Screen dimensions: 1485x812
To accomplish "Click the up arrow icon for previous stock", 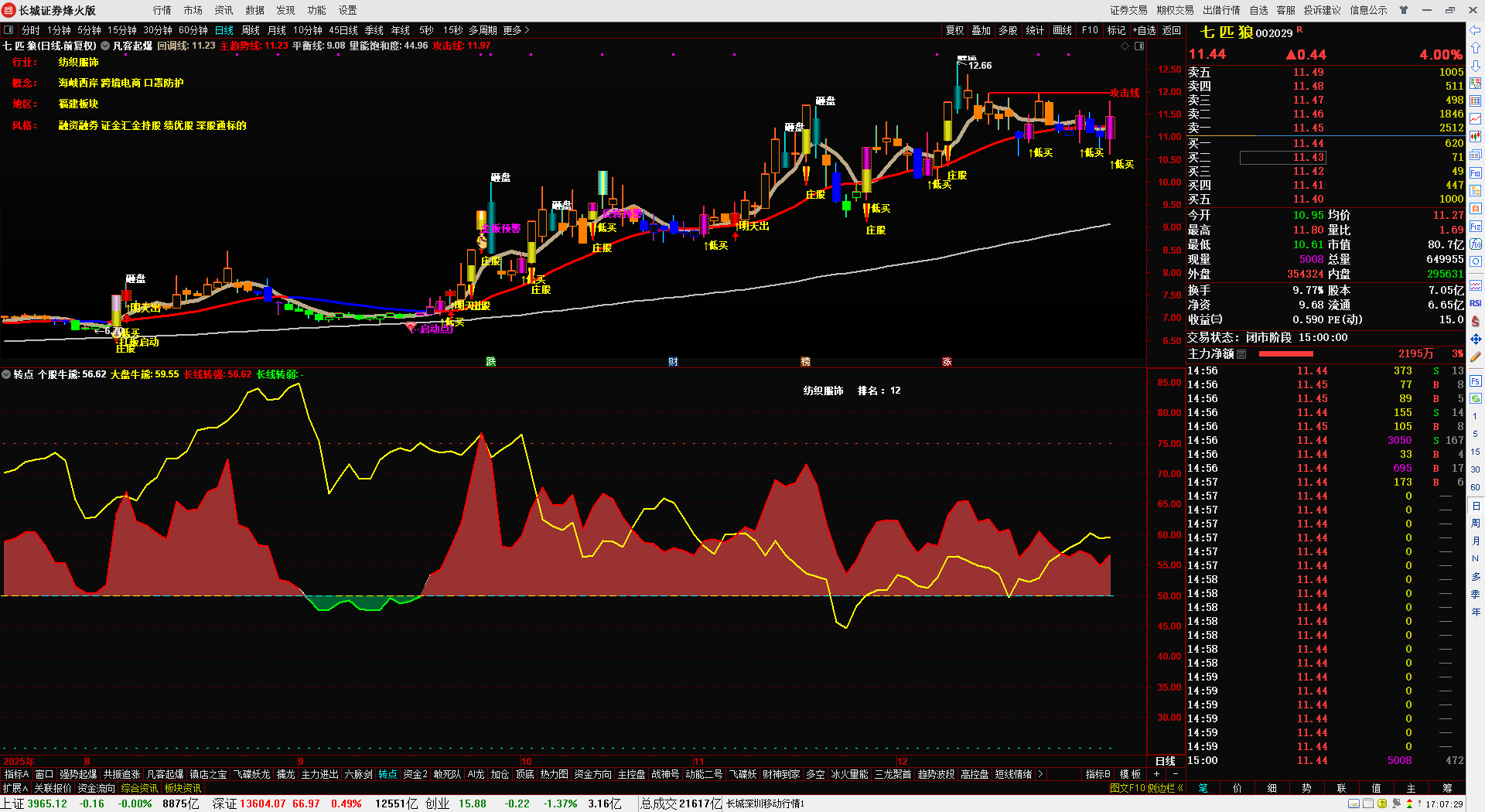I will coord(1476,48).
